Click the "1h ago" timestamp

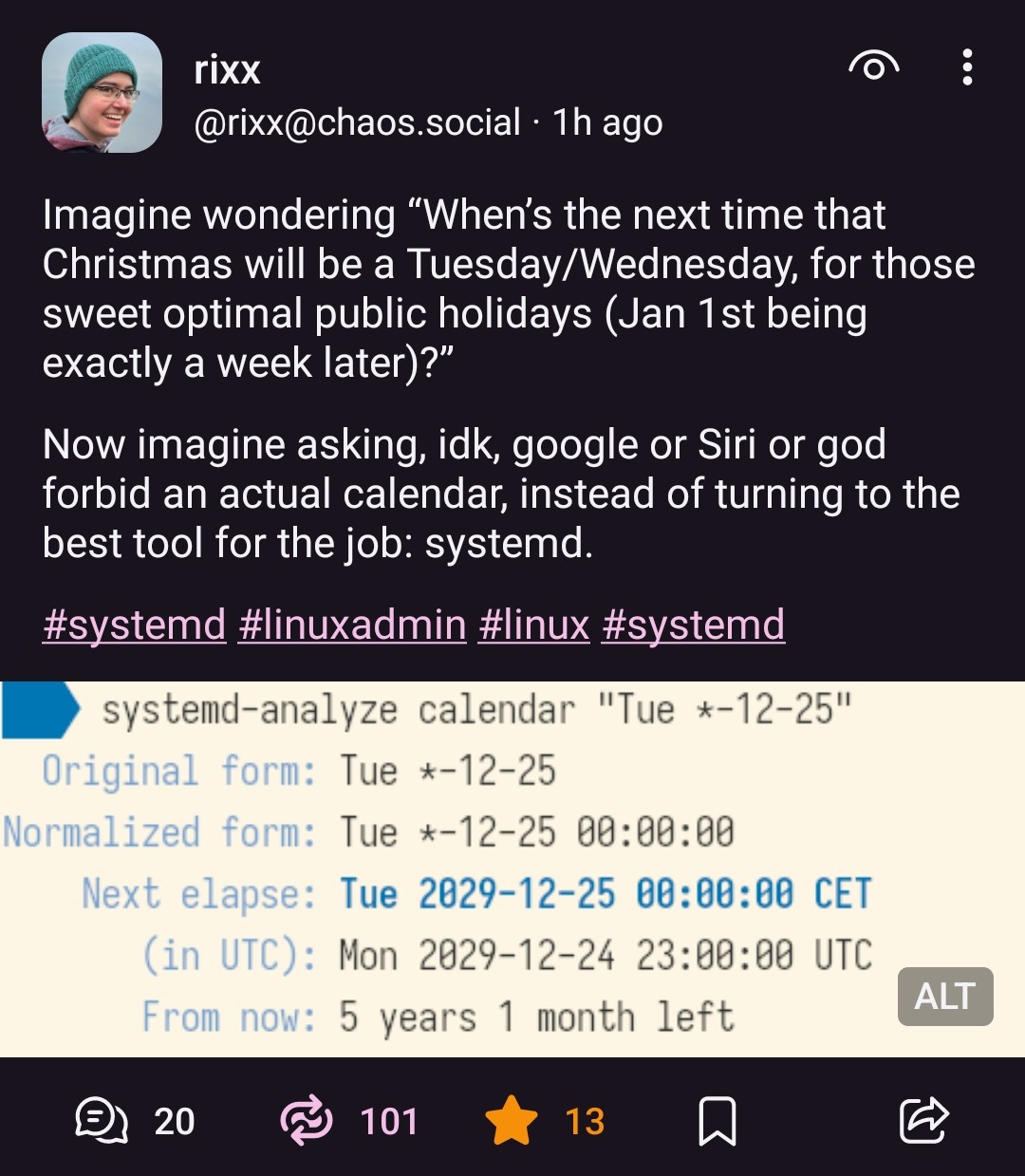pyautogui.click(x=607, y=122)
